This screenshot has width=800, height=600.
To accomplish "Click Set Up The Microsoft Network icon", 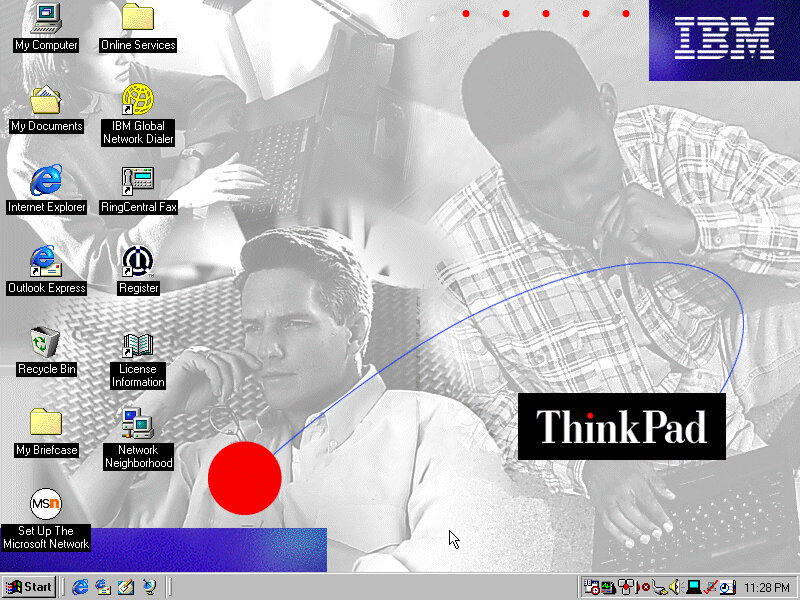I will 46,505.
